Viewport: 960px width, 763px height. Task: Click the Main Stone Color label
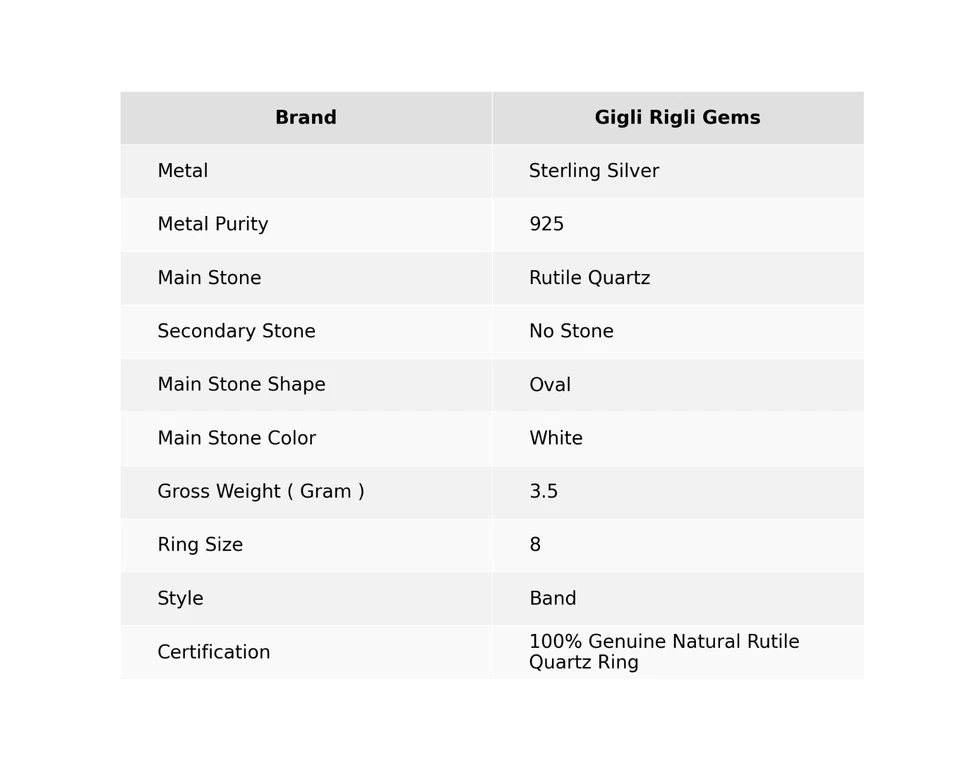236,439
